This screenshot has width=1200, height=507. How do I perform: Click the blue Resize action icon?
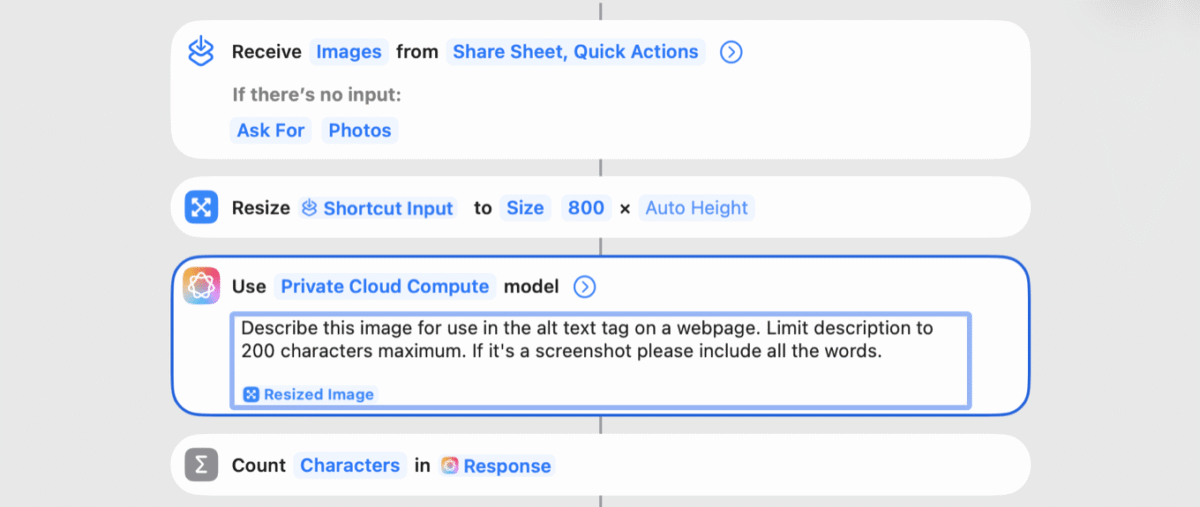[x=202, y=208]
